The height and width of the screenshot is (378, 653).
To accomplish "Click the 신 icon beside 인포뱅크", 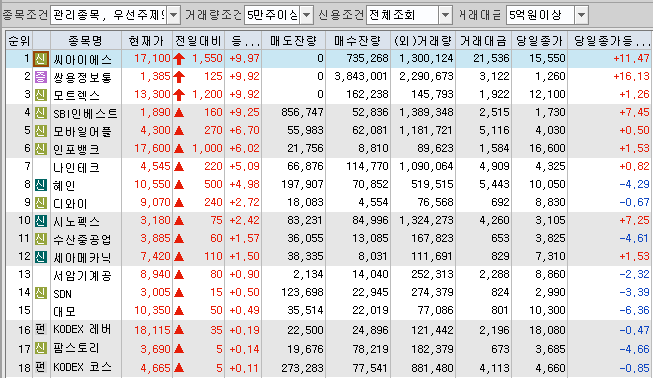I will 41,148.
